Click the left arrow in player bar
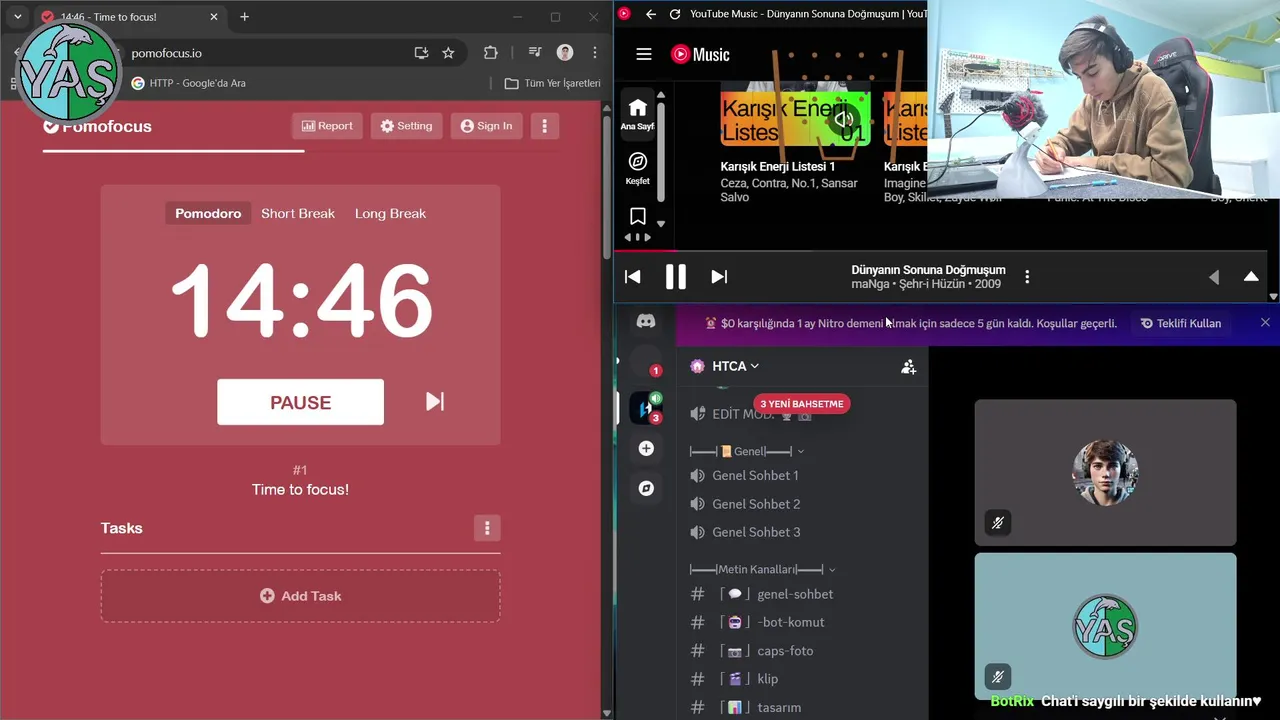1280x720 pixels. (1214, 277)
